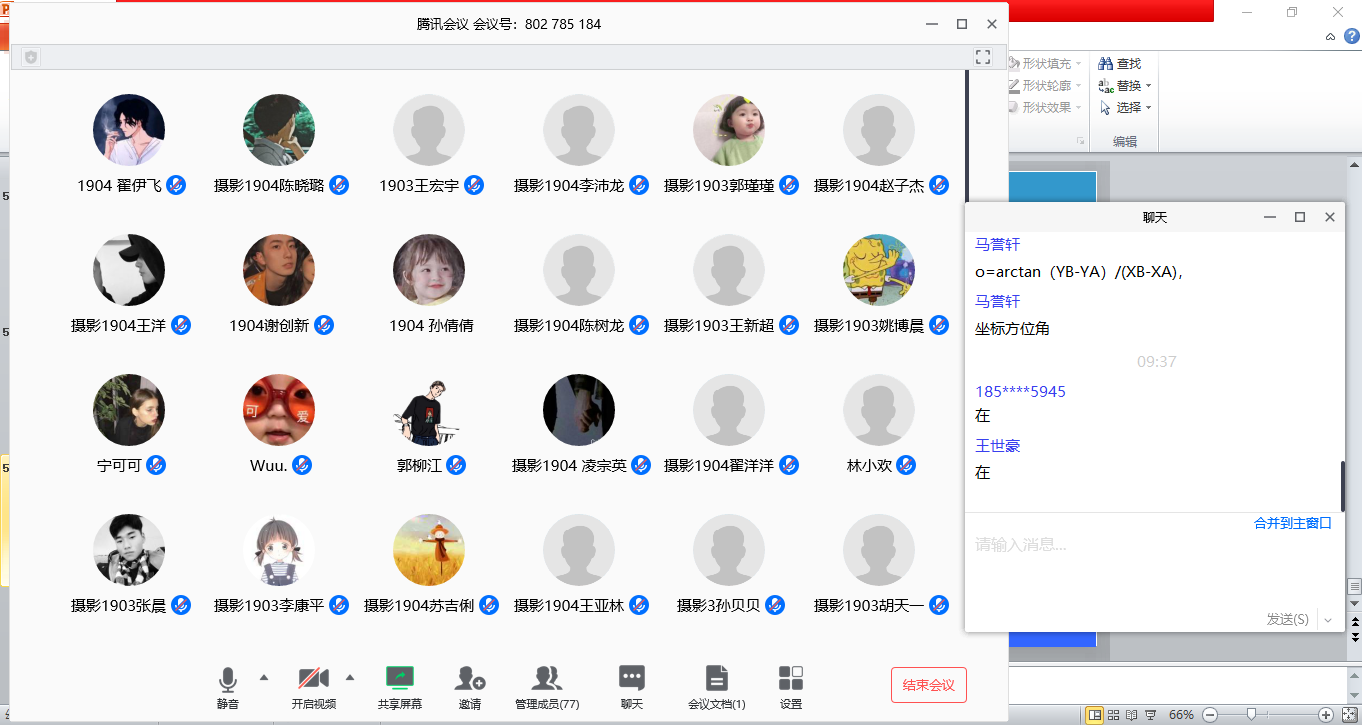Screen dimensions: 1362x725
Task: Expand the arrow next to Mute (静音)
Action: [x=264, y=677]
